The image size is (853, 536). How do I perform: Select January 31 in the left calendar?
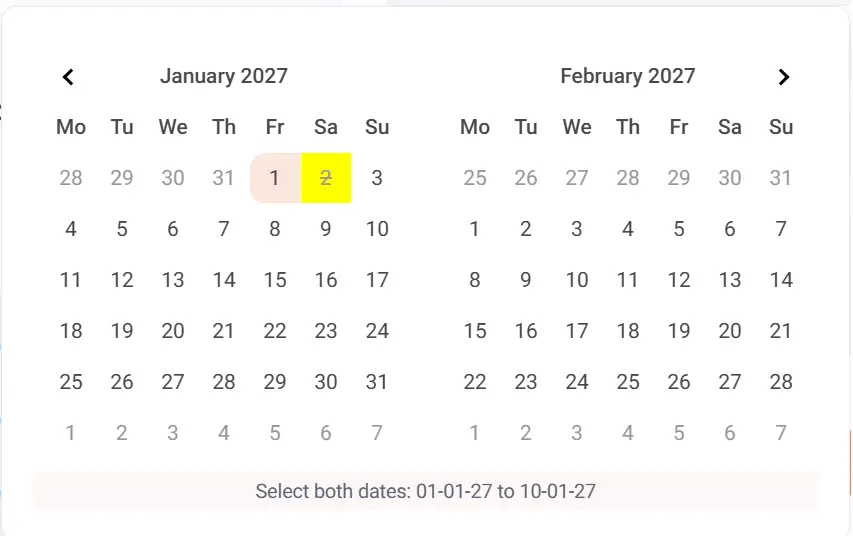point(377,382)
